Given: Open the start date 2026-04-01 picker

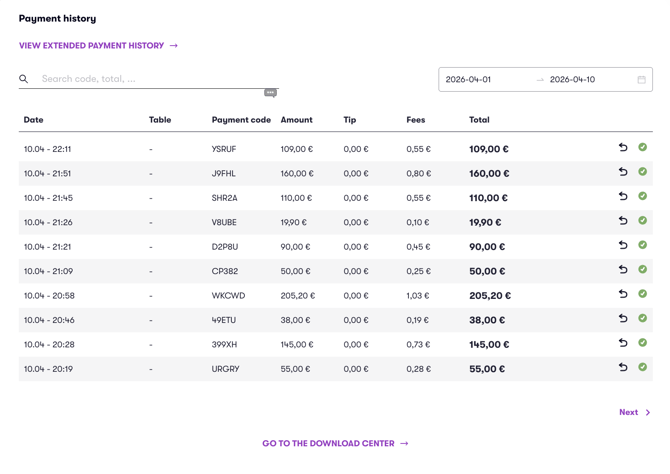Looking at the screenshot, I should click(x=468, y=79).
